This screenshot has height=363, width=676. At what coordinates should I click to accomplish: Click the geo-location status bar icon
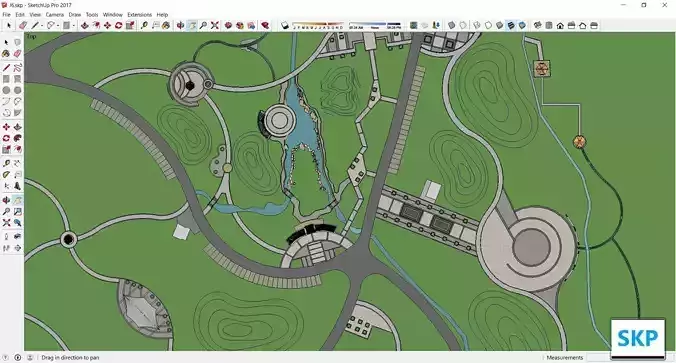coord(6,357)
